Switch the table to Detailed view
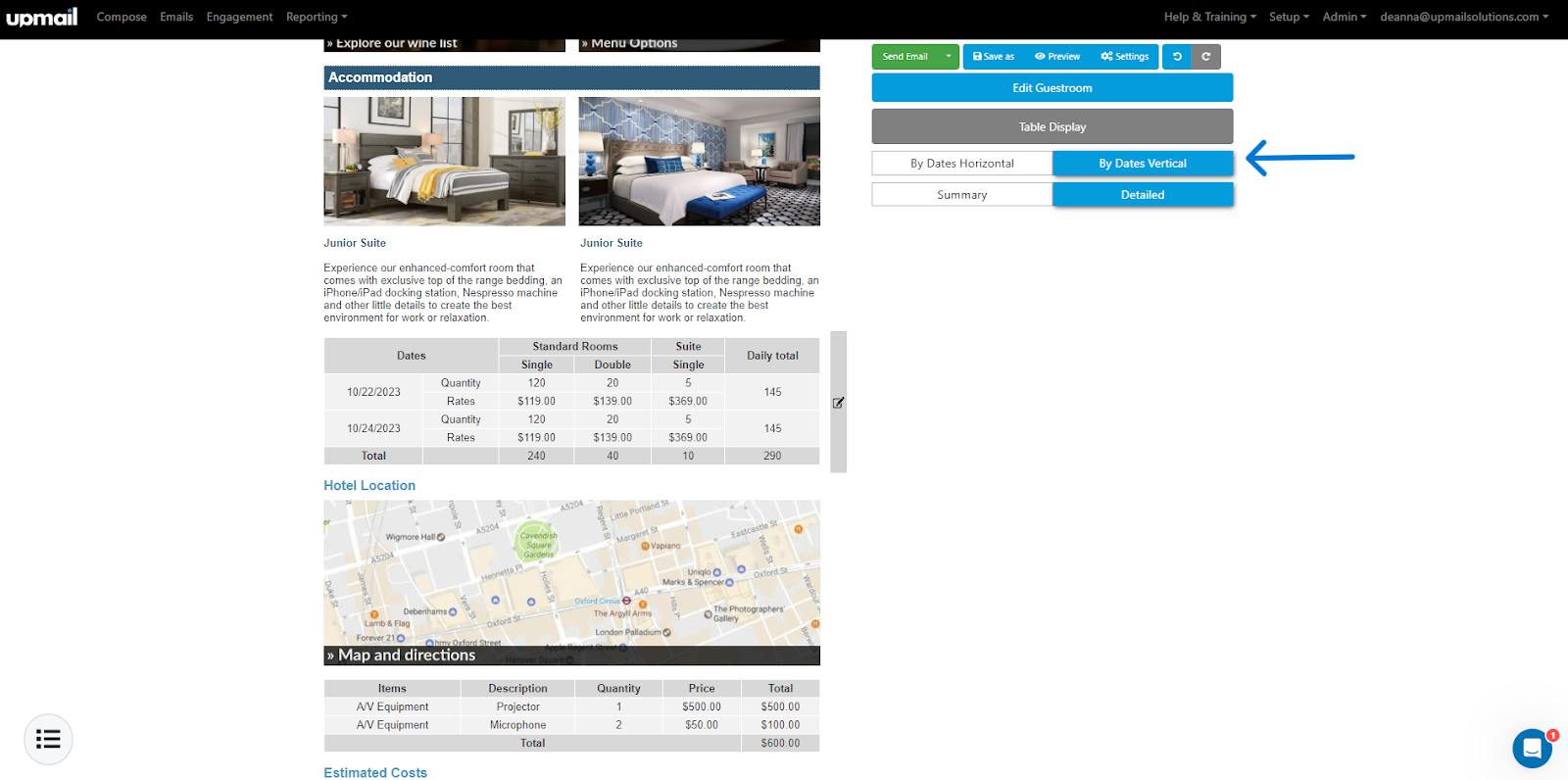Screen dimensions: 1568x780 pyautogui.click(x=1143, y=195)
